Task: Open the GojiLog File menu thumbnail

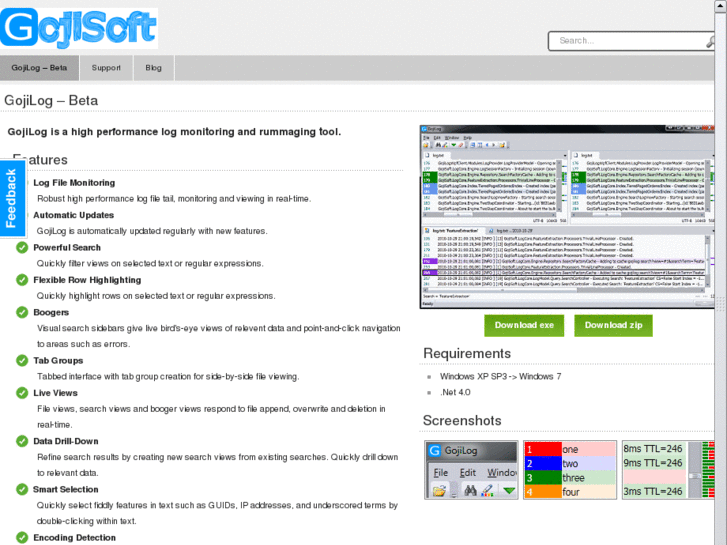Action: point(471,470)
